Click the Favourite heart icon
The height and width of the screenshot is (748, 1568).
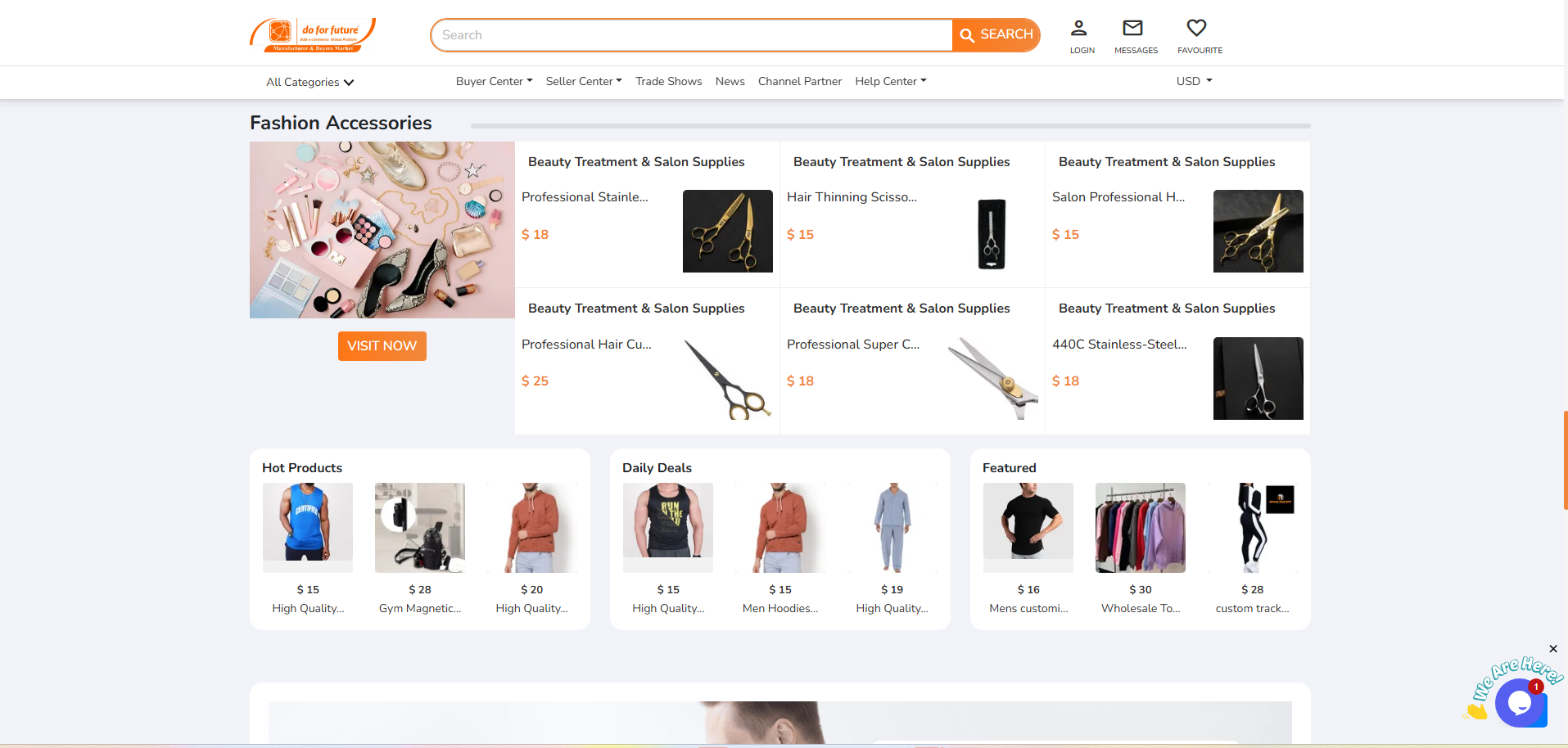(x=1196, y=29)
